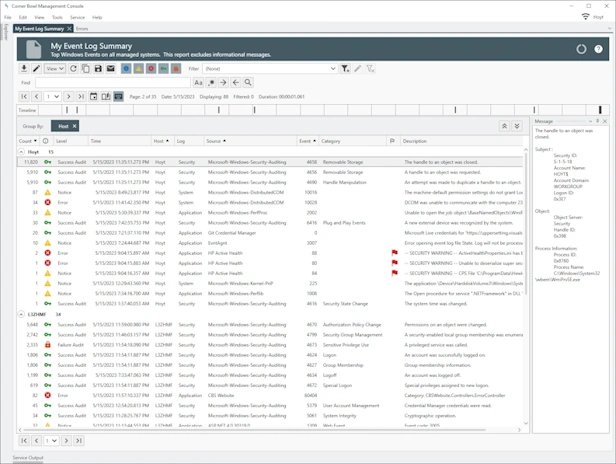This screenshot has height=464, width=616.
Task: Toggle the failure audit lock filter
Action: click(x=176, y=69)
